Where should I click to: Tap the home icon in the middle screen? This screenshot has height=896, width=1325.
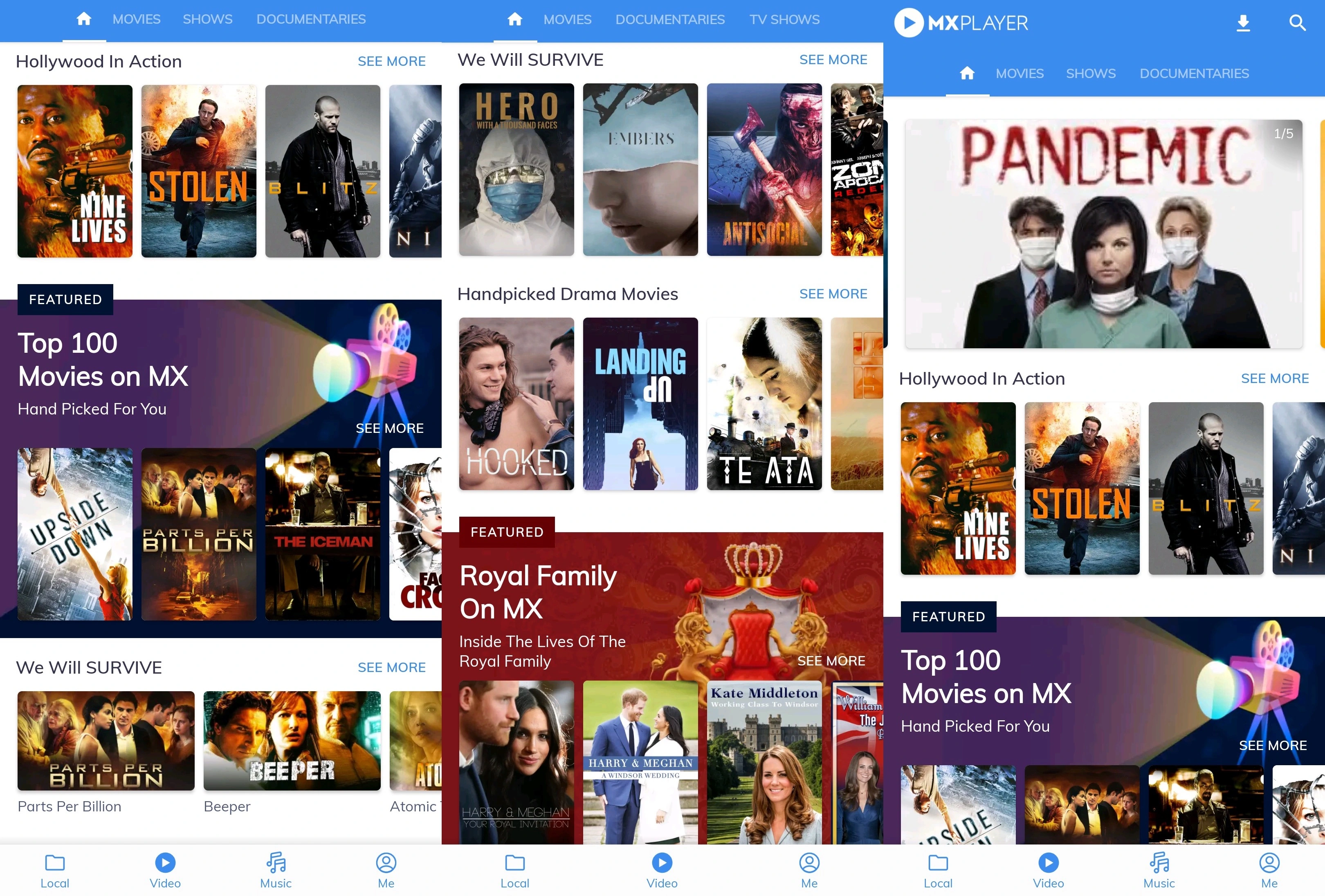[515, 19]
